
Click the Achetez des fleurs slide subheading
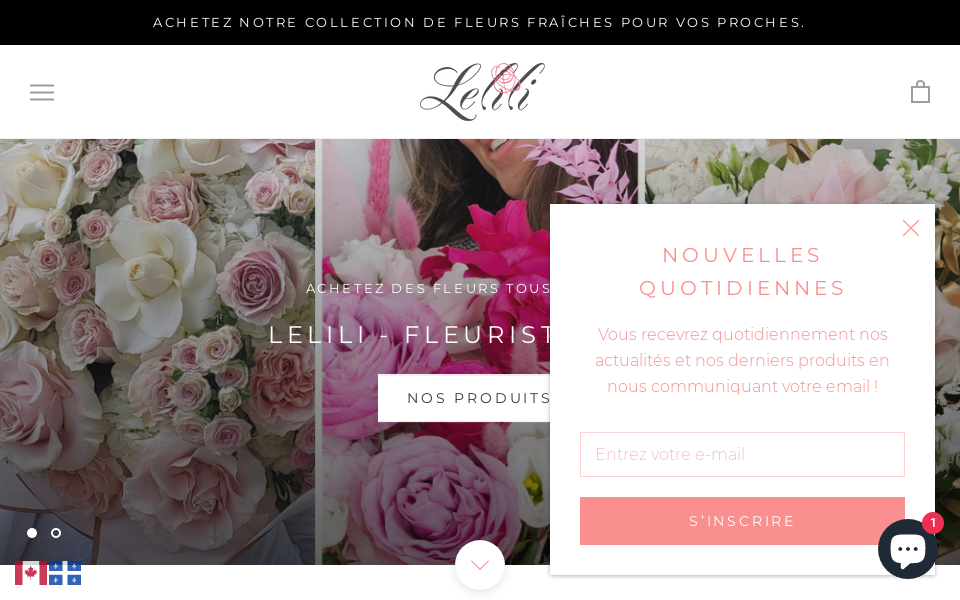[x=428, y=288]
